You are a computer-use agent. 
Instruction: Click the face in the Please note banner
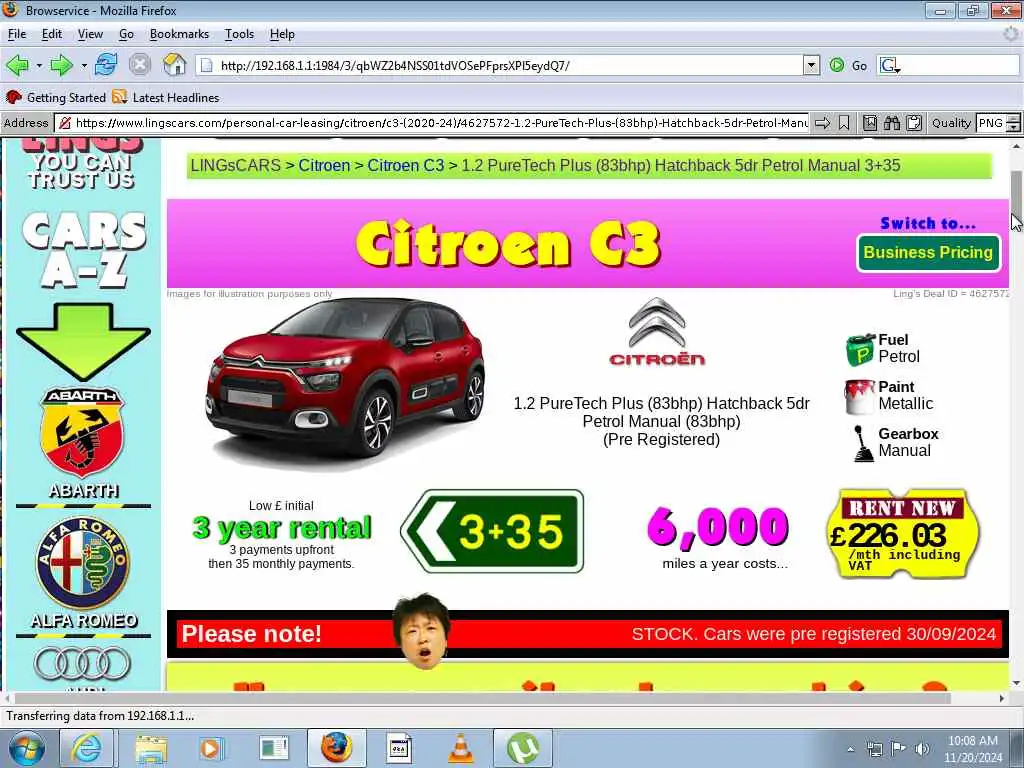coord(423,631)
